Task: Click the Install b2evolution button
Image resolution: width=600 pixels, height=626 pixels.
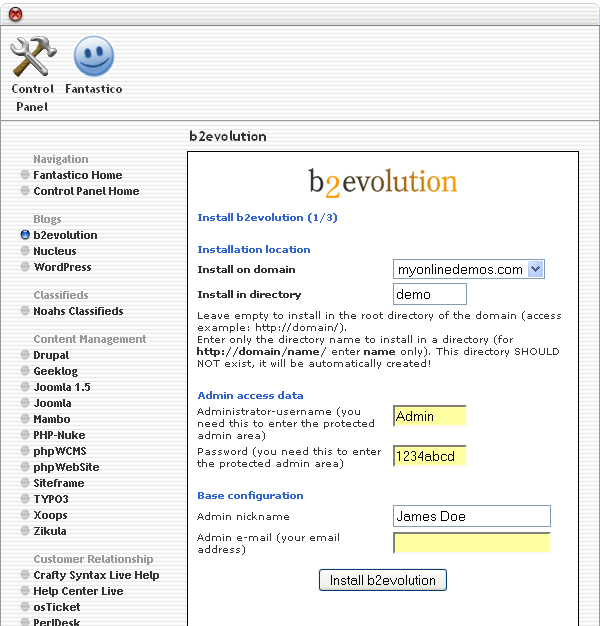Action: (382, 580)
